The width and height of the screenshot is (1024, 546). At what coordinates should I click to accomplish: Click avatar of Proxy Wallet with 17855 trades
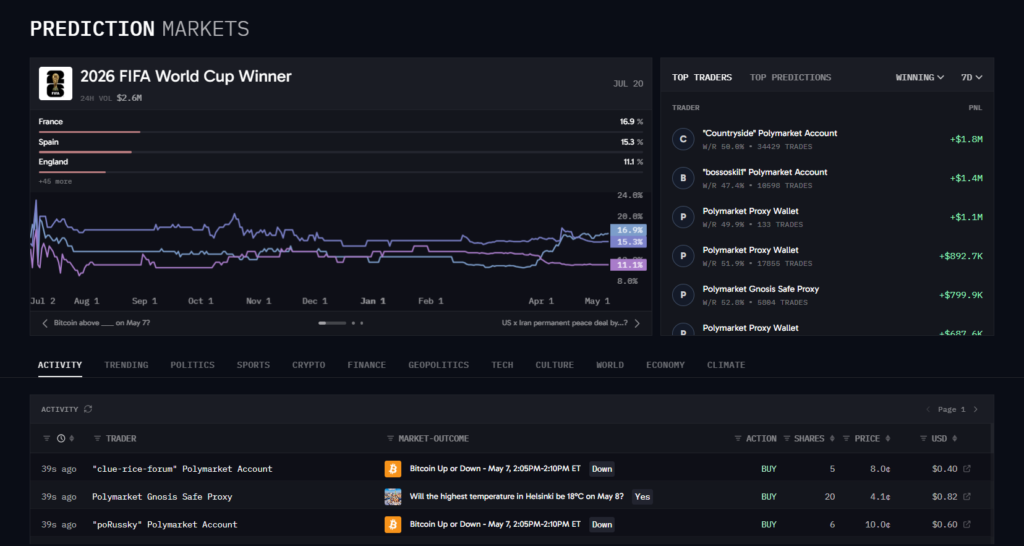pyautogui.click(x=683, y=256)
